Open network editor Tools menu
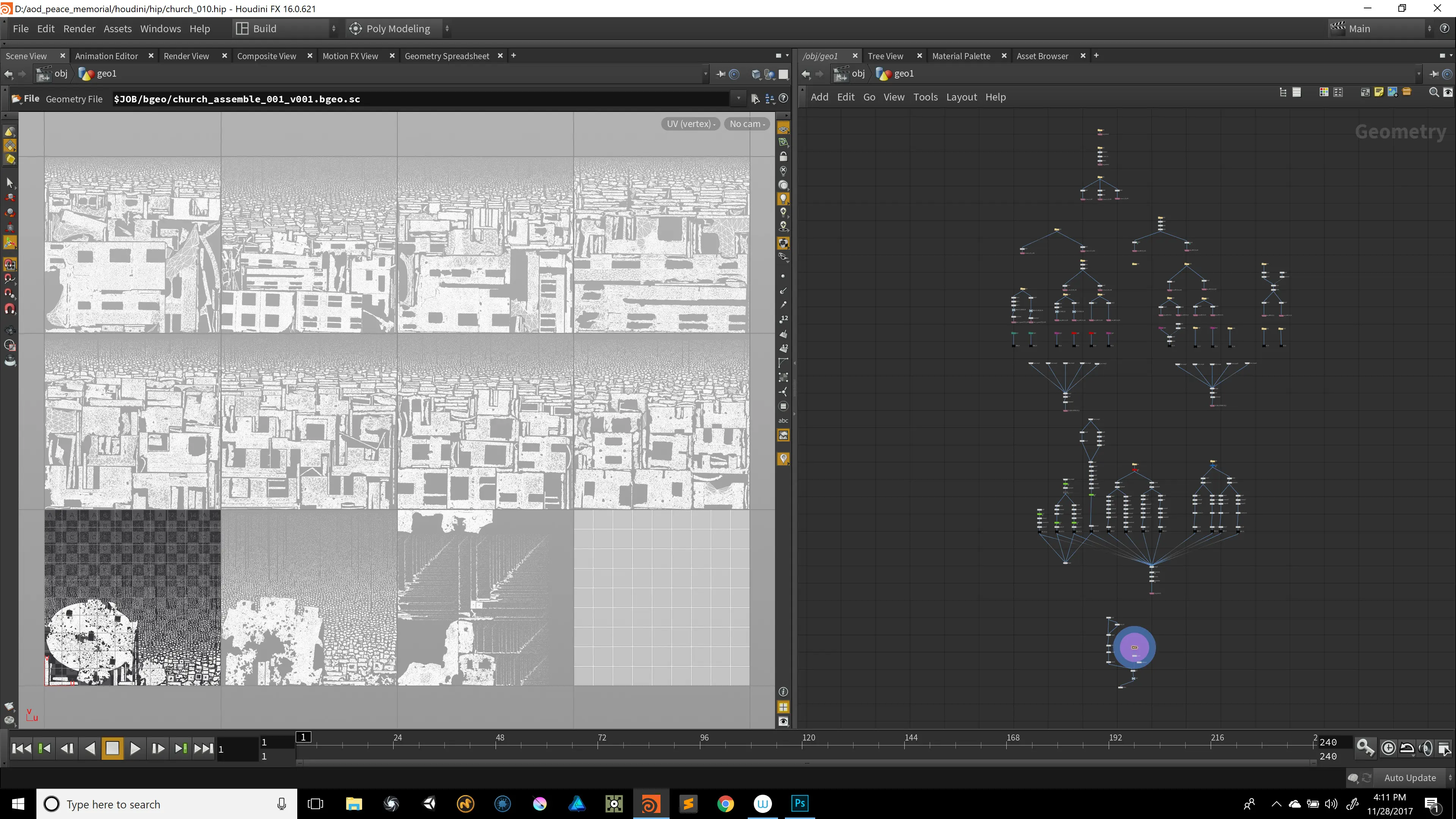This screenshot has width=1456, height=819. click(x=925, y=97)
